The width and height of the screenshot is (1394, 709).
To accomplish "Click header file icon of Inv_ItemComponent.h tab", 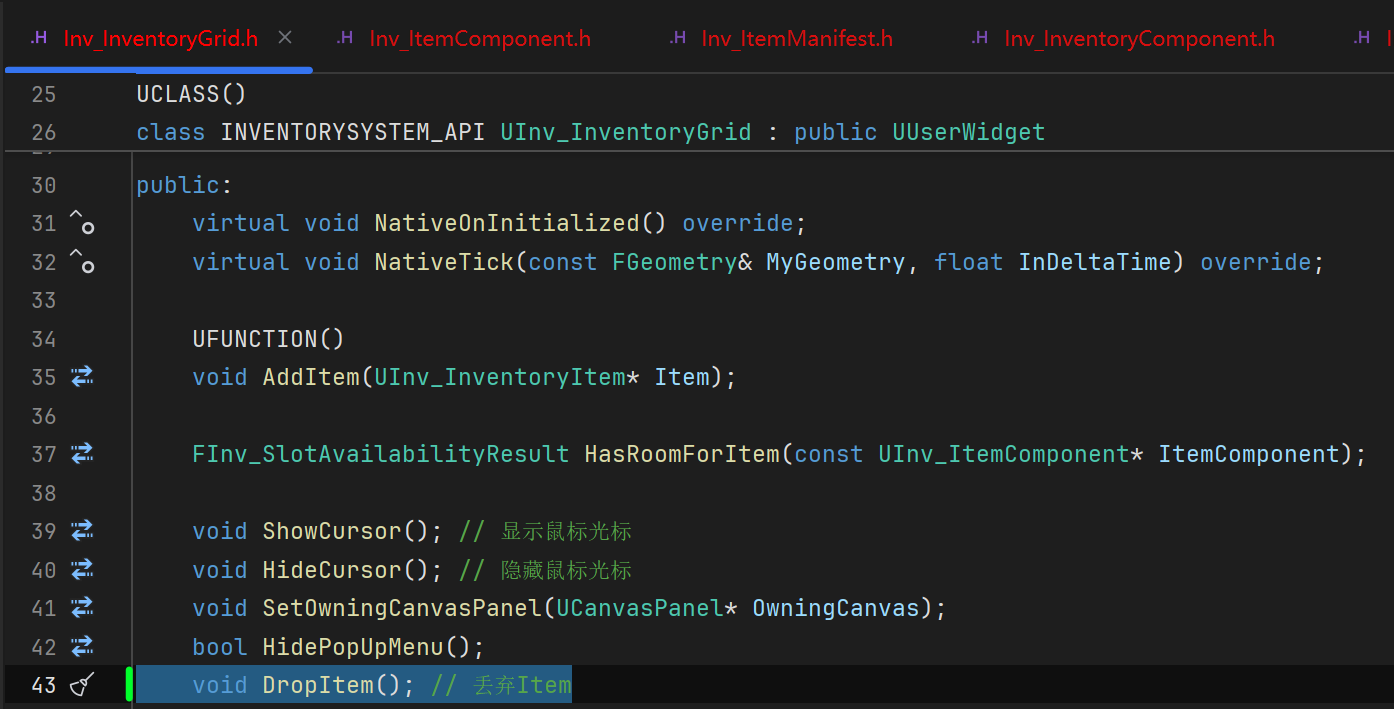I will tap(345, 38).
